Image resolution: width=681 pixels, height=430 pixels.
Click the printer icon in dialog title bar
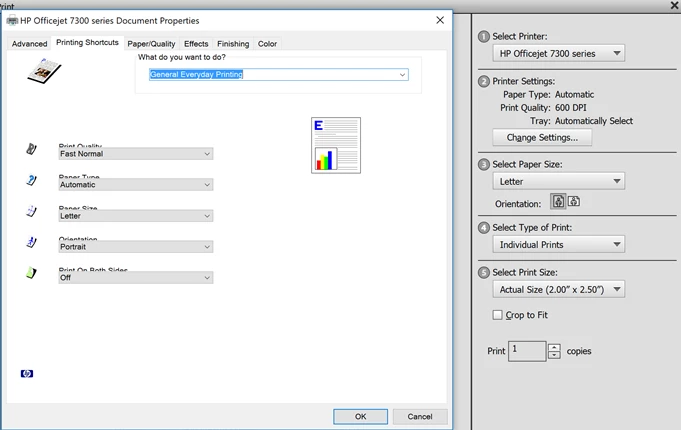12,20
